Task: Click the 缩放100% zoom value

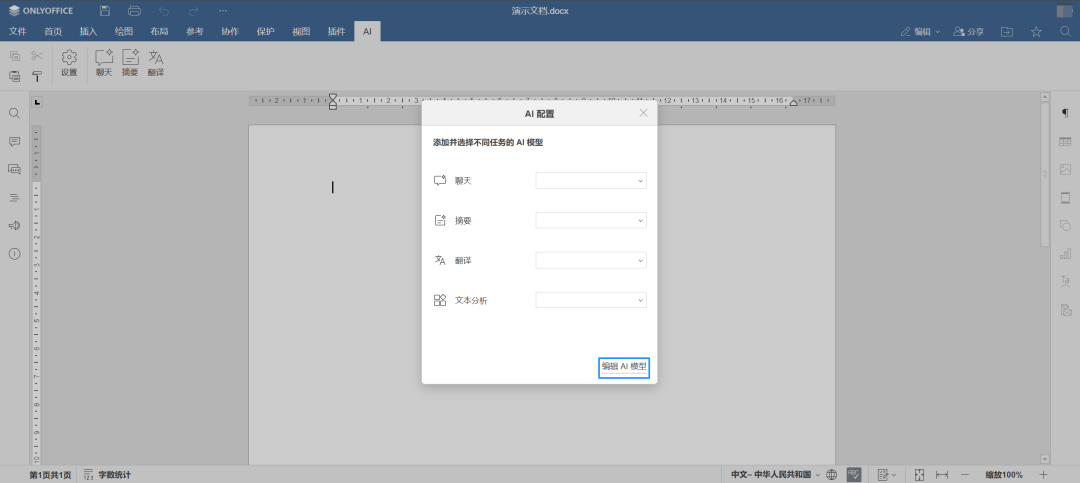Action: coord(1004,475)
